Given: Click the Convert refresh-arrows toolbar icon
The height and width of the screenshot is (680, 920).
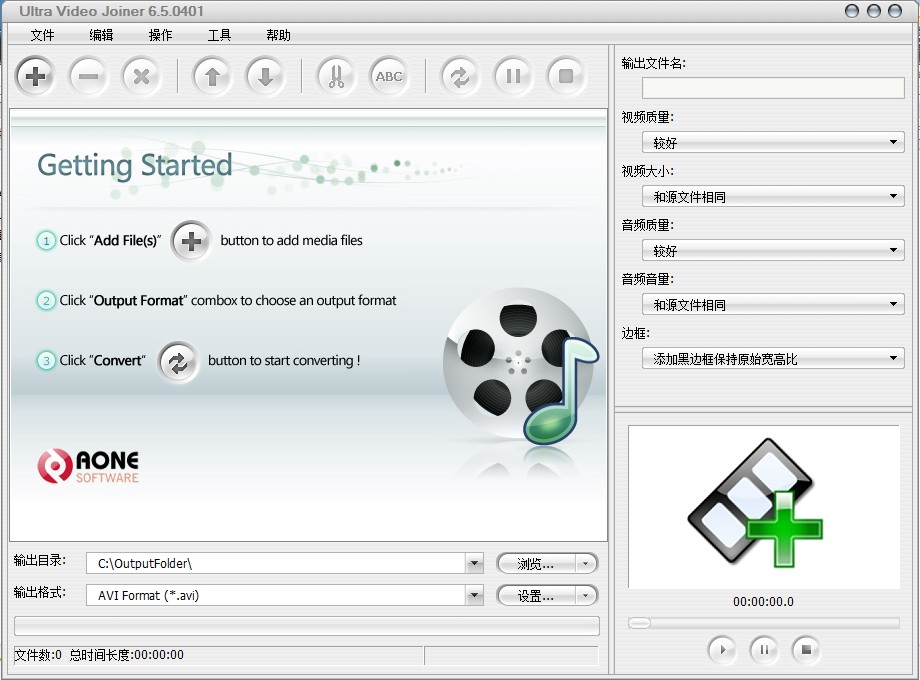Looking at the screenshot, I should click(x=460, y=77).
